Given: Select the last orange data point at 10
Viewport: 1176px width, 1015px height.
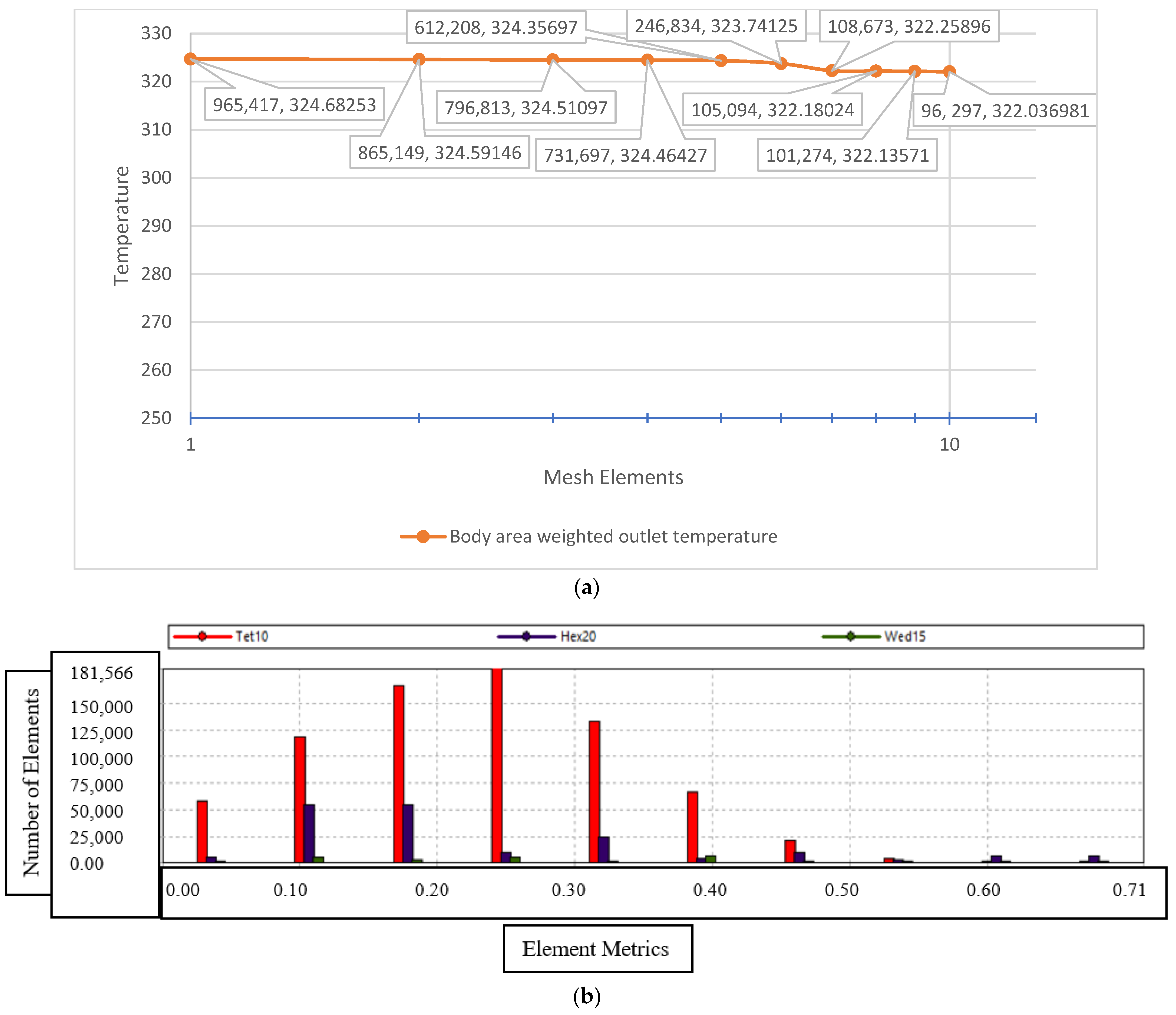Looking at the screenshot, I should pyautogui.click(x=949, y=71).
